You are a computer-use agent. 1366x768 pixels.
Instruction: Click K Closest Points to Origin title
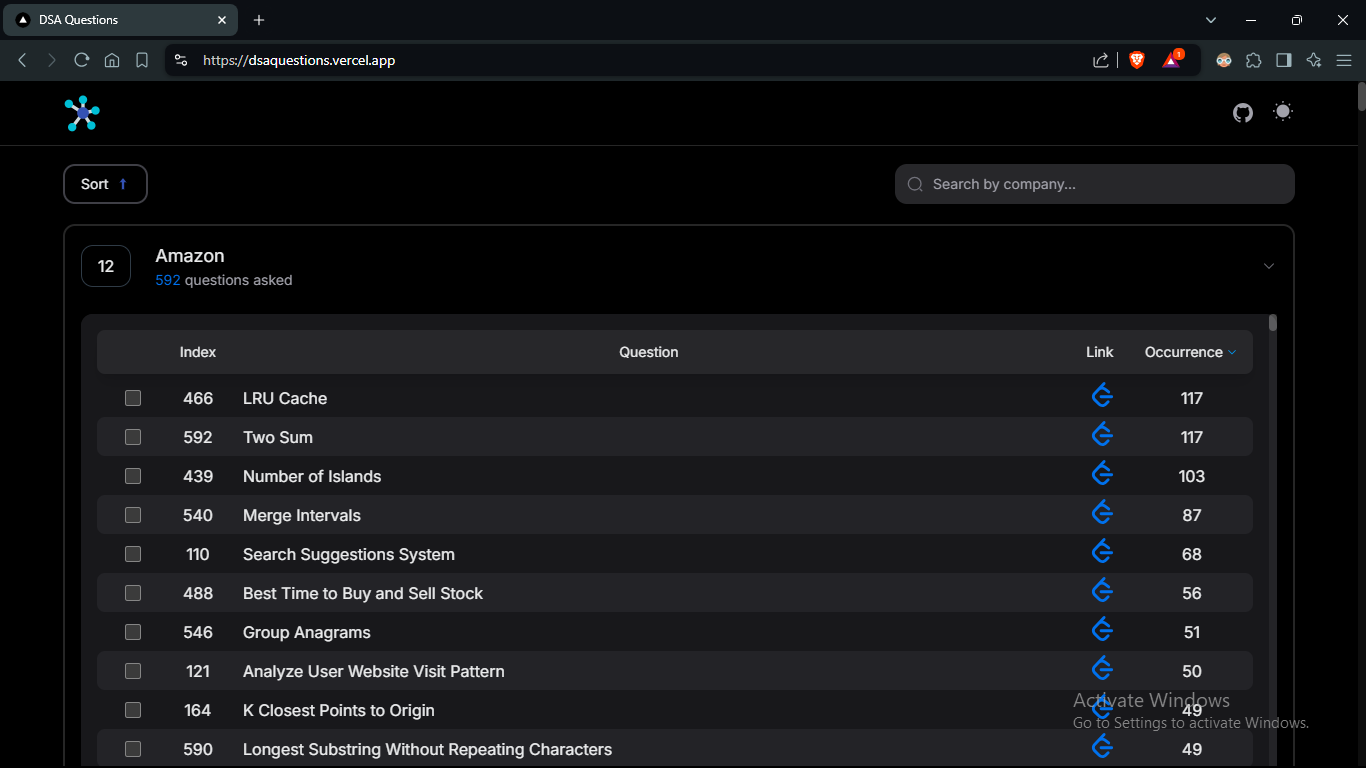(339, 710)
